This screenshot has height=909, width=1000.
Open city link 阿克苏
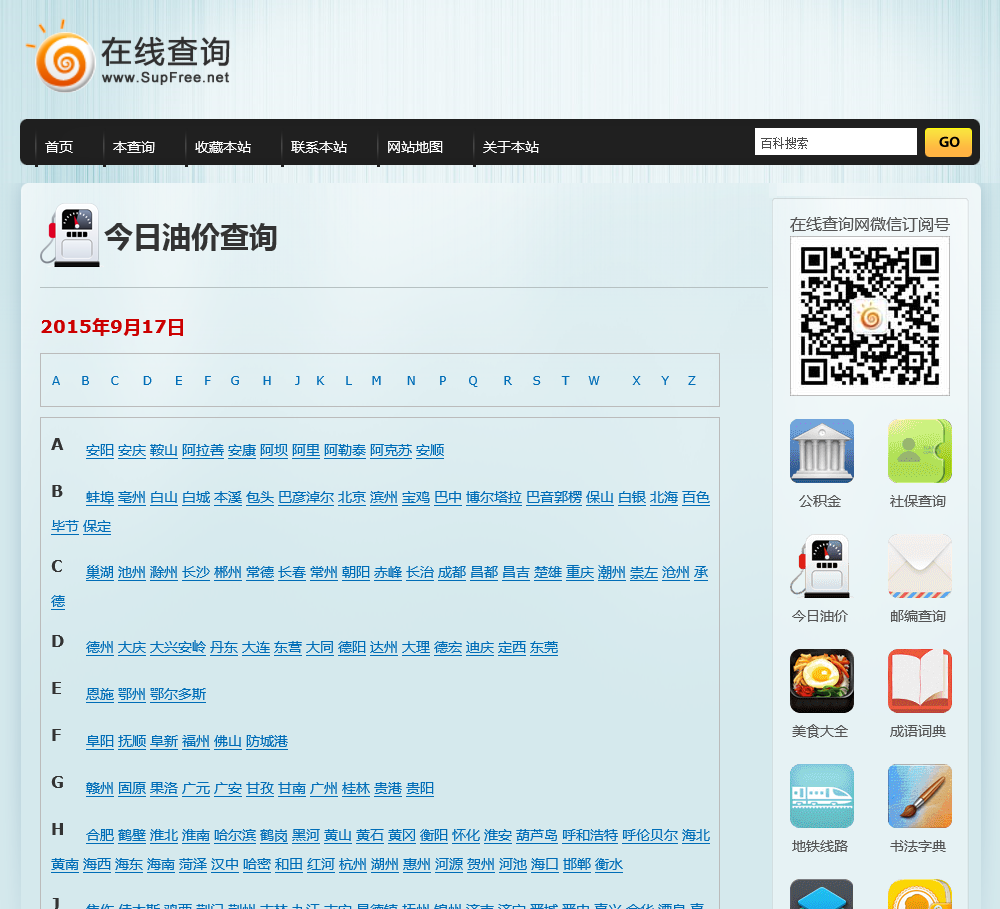click(x=391, y=450)
